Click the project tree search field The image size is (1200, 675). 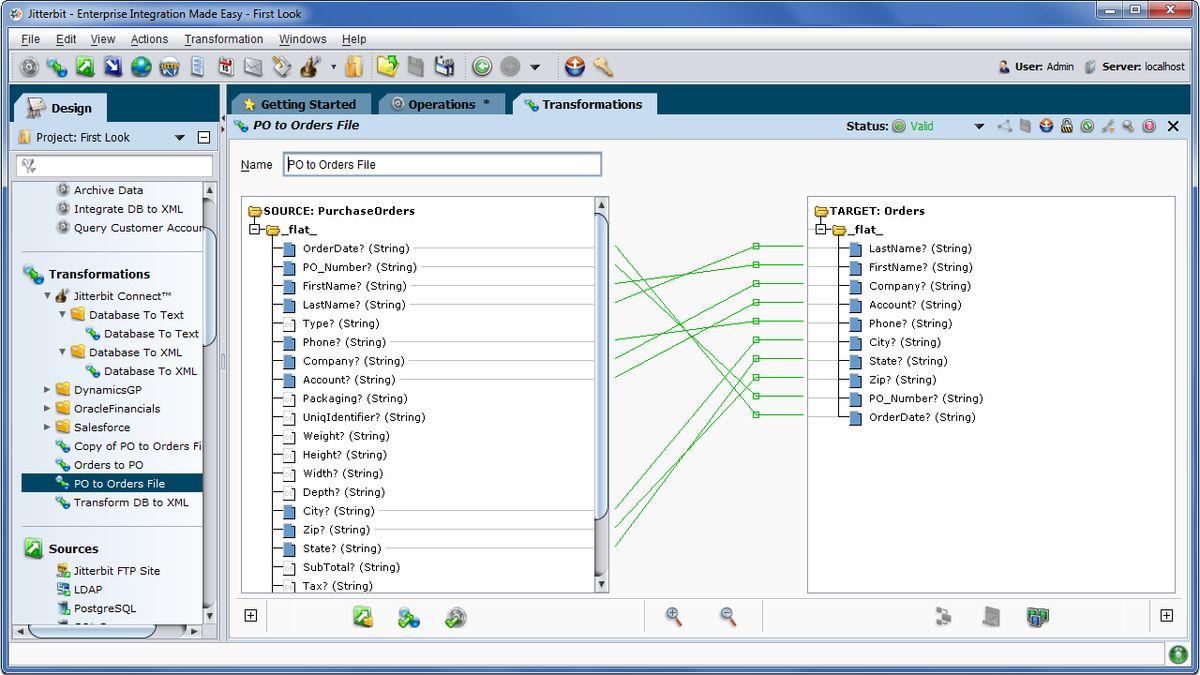[115, 166]
